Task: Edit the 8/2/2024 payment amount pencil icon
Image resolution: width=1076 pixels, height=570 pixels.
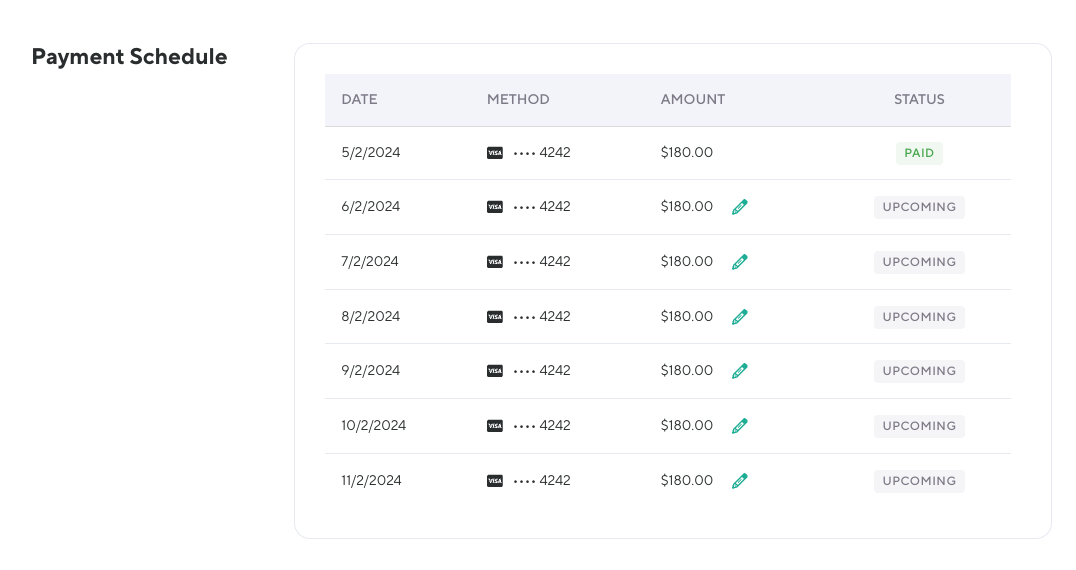Action: point(739,317)
